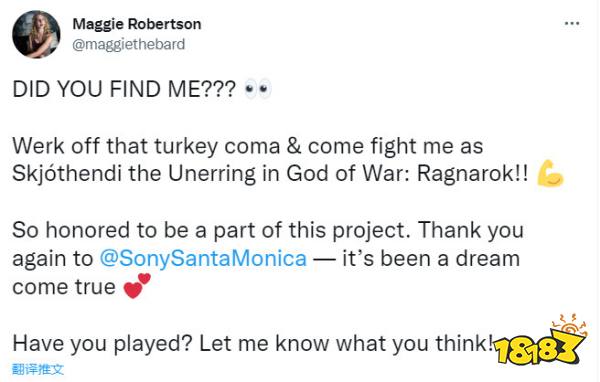600x382 pixels.
Task: Click the words 'again to' before the mention
Action: coord(52,259)
